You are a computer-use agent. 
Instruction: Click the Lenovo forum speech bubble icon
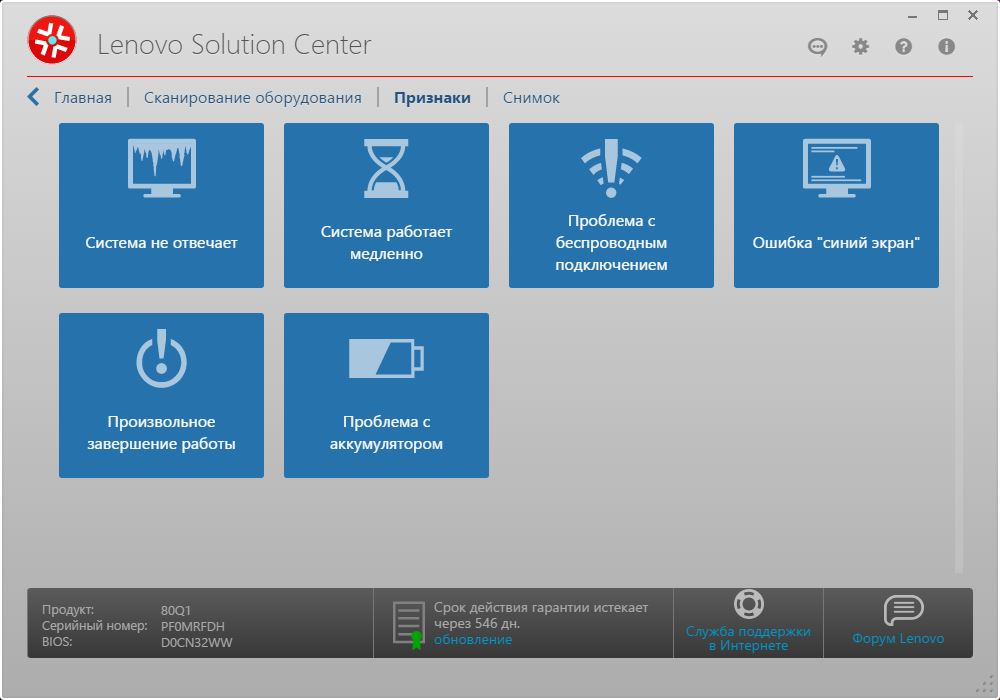[903, 611]
